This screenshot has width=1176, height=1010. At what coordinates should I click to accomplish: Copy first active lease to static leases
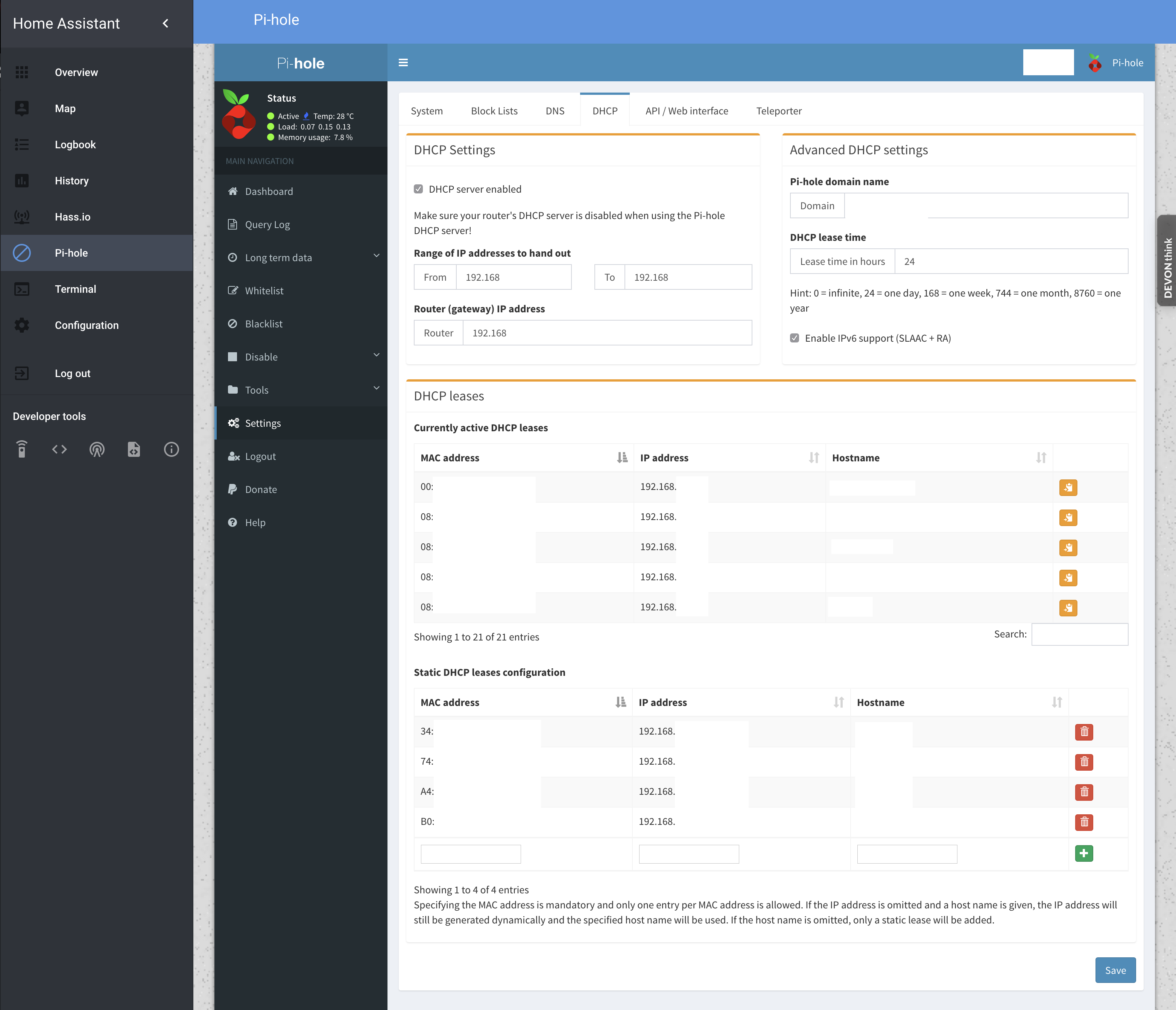[x=1068, y=488]
